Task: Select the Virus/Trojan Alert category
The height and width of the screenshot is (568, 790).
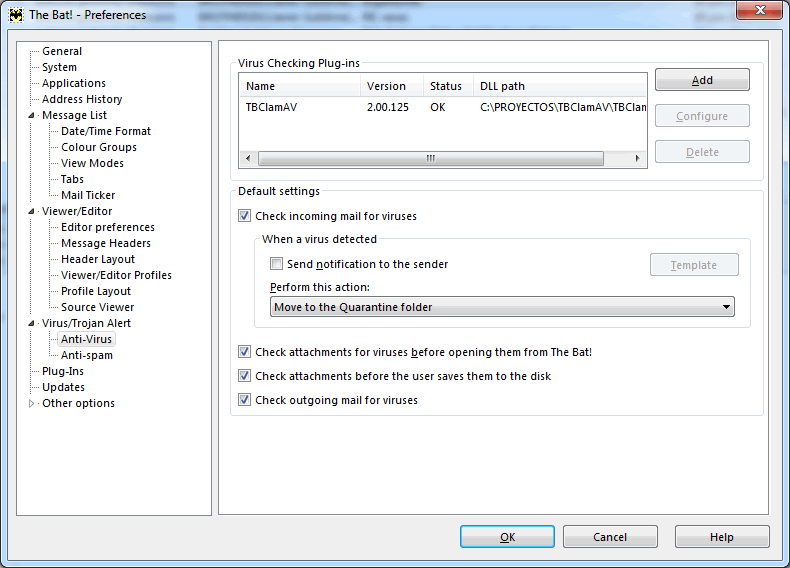Action: (x=86, y=323)
